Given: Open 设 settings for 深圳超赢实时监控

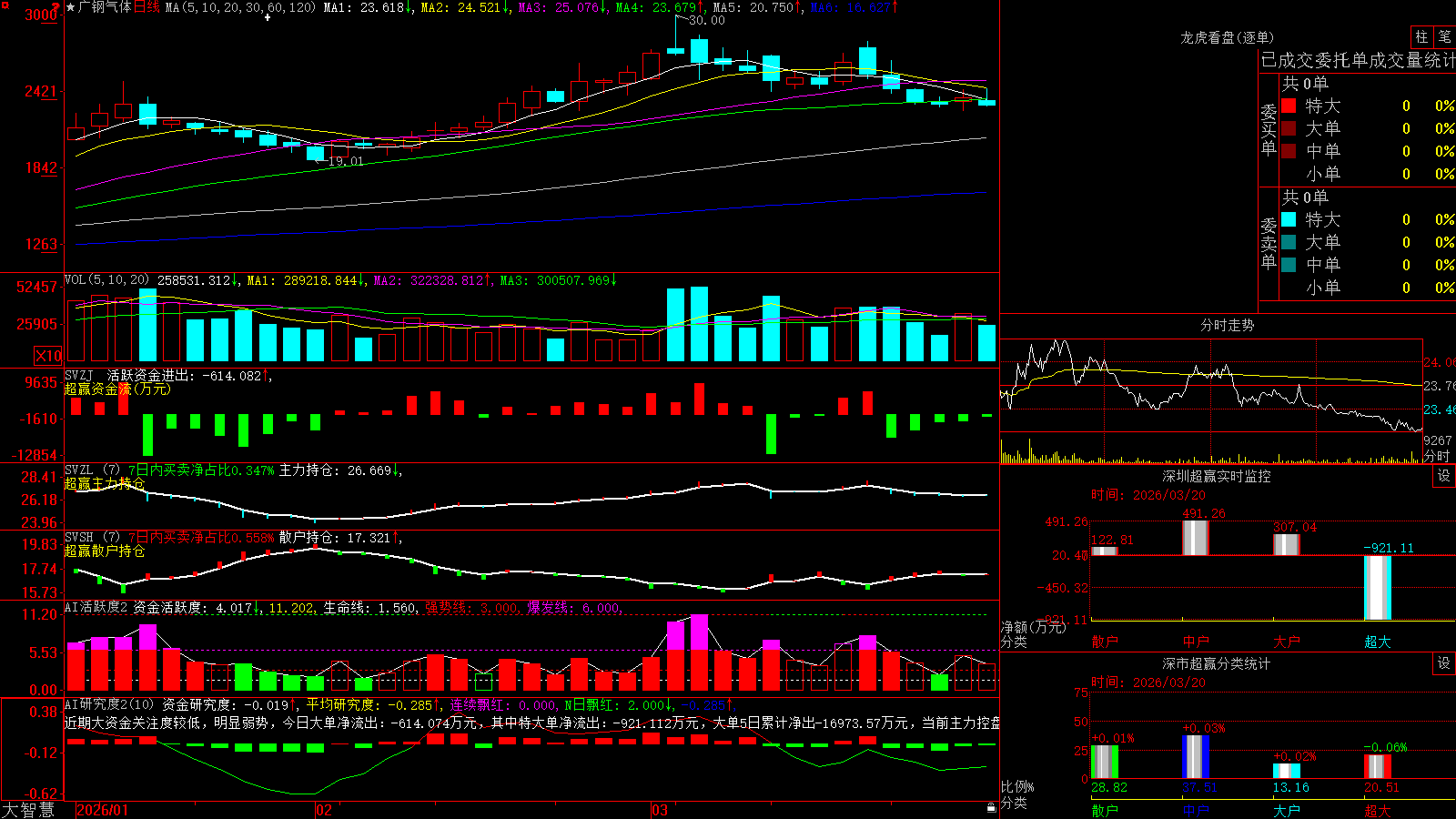Looking at the screenshot, I should pyautogui.click(x=1444, y=476).
